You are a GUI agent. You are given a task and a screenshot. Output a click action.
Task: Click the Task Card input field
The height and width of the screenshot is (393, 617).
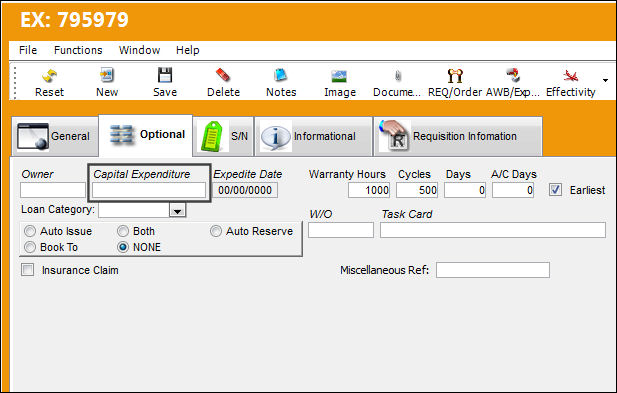[x=493, y=230]
